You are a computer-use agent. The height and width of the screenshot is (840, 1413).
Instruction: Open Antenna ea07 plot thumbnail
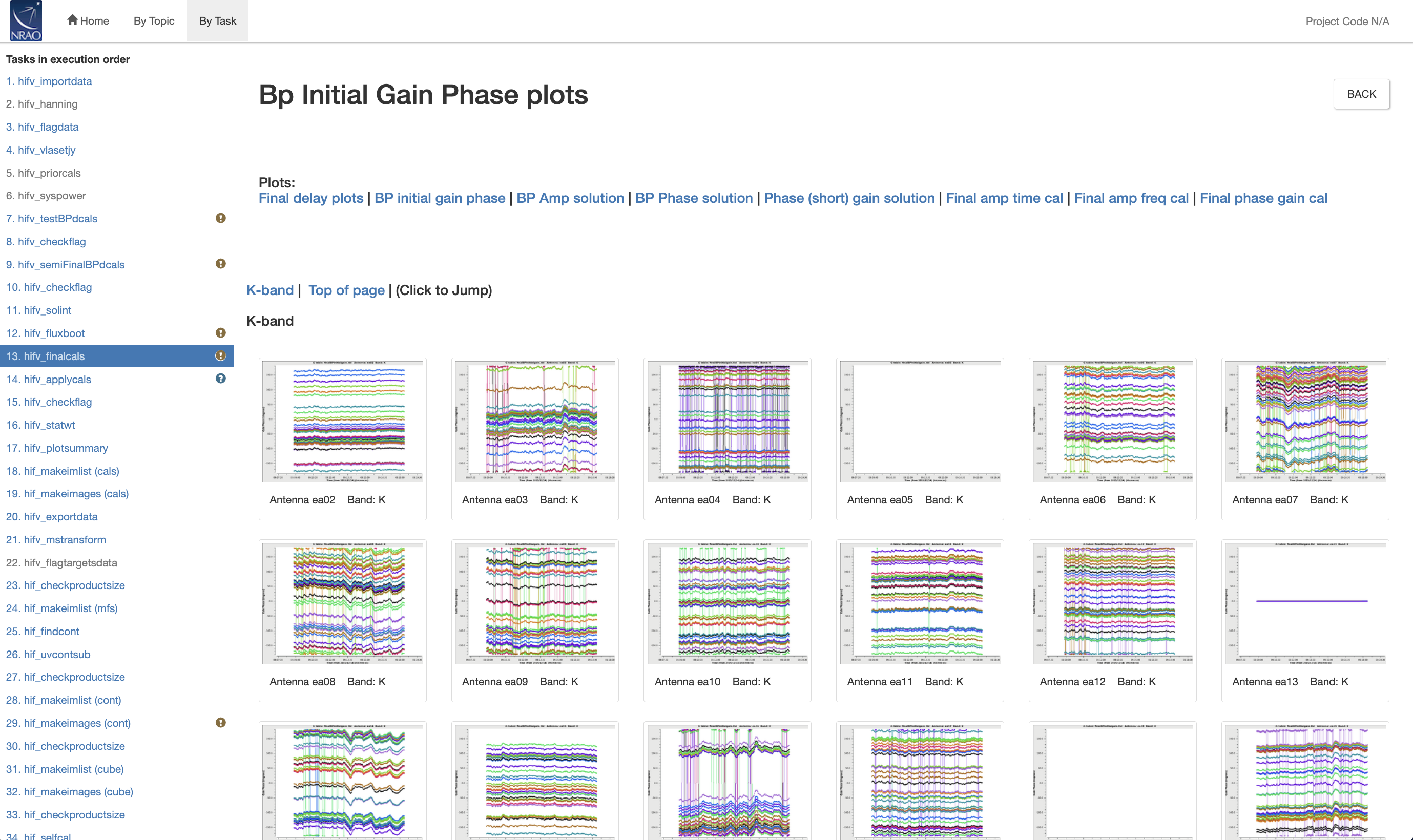coord(1305,421)
